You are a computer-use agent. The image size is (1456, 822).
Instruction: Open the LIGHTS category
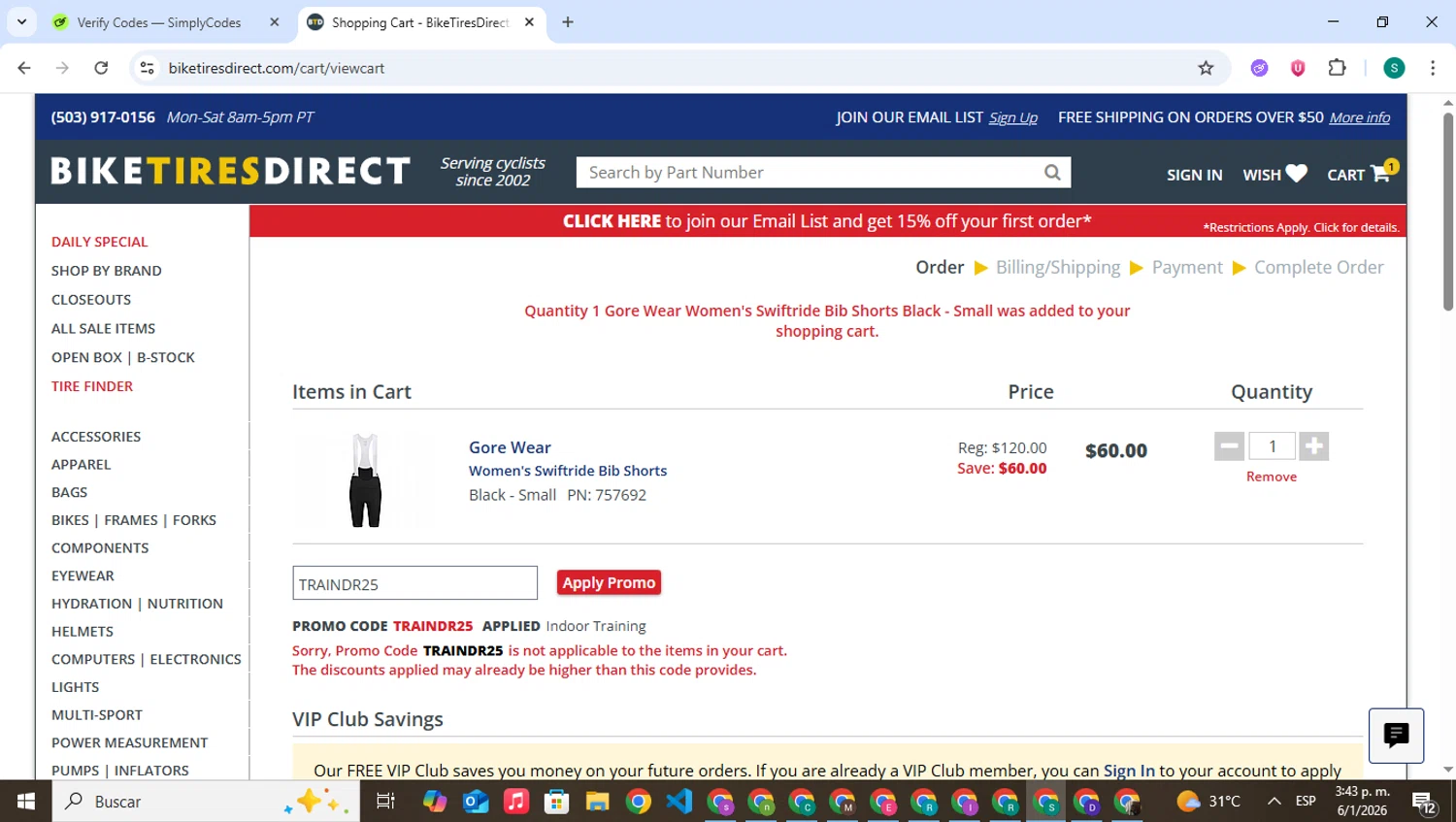[x=76, y=687]
